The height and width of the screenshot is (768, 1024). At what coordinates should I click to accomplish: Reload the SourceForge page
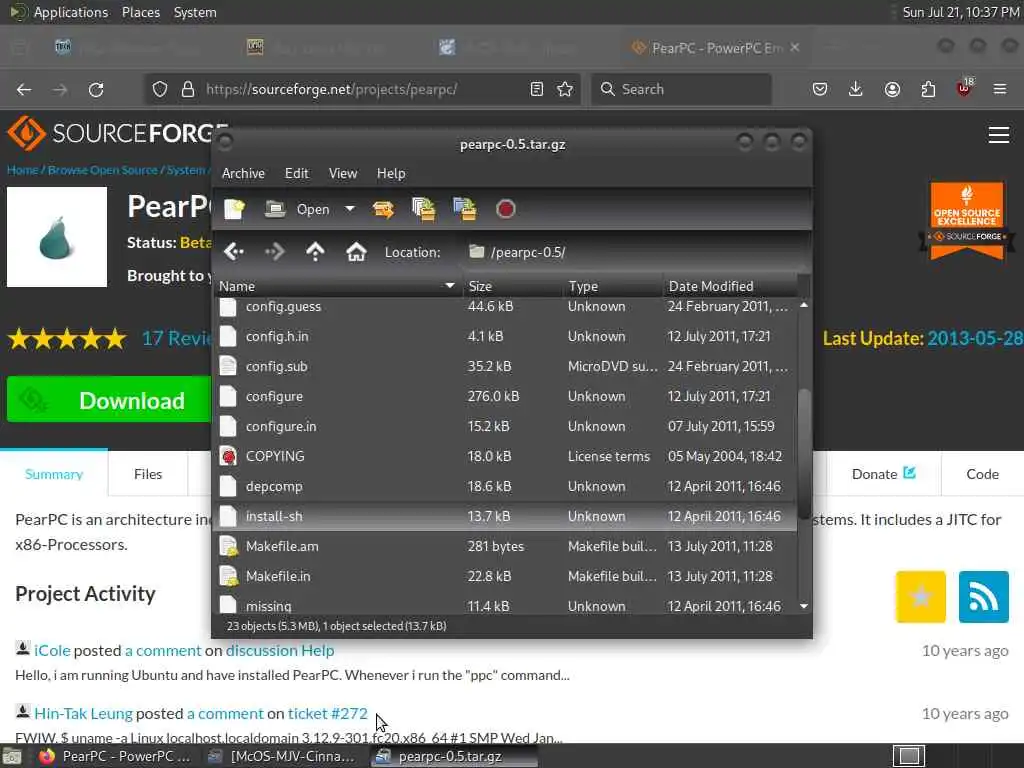pos(96,89)
